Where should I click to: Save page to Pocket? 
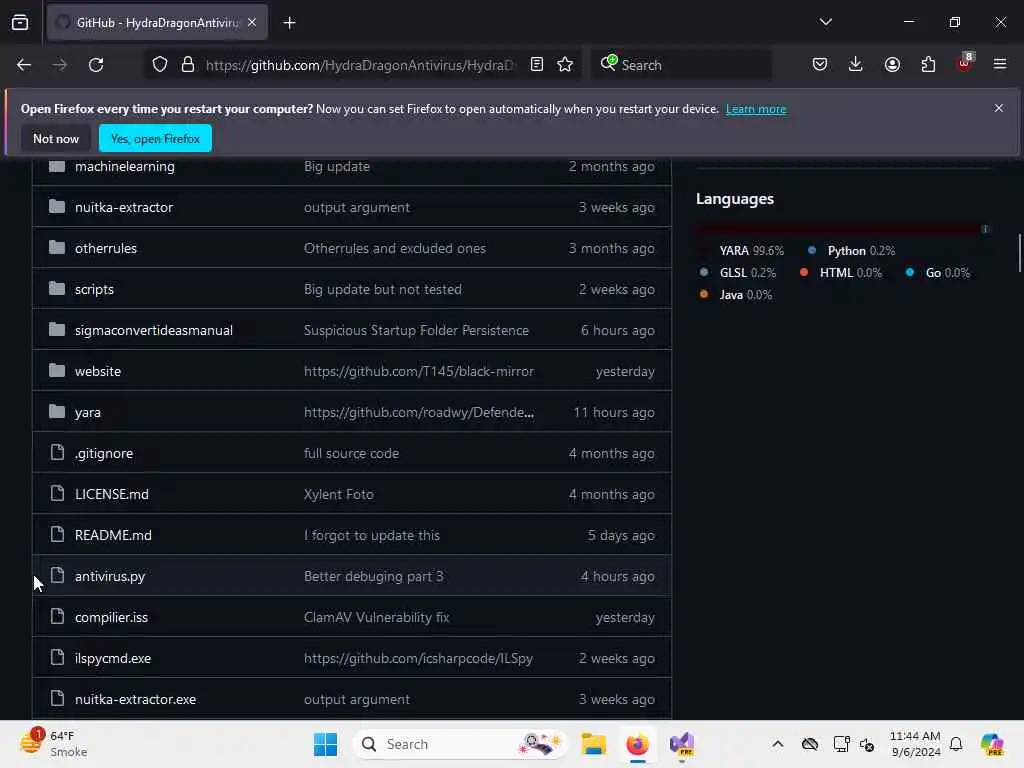coord(820,64)
